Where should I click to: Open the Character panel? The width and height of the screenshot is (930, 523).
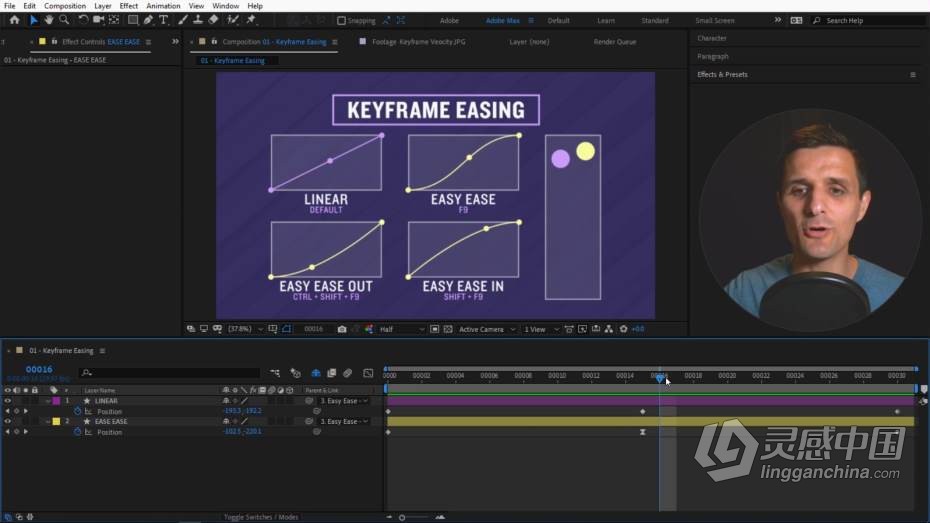click(712, 38)
